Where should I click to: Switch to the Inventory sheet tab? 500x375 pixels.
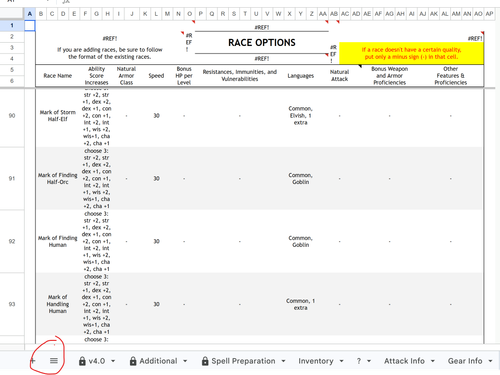pyautogui.click(x=316, y=361)
